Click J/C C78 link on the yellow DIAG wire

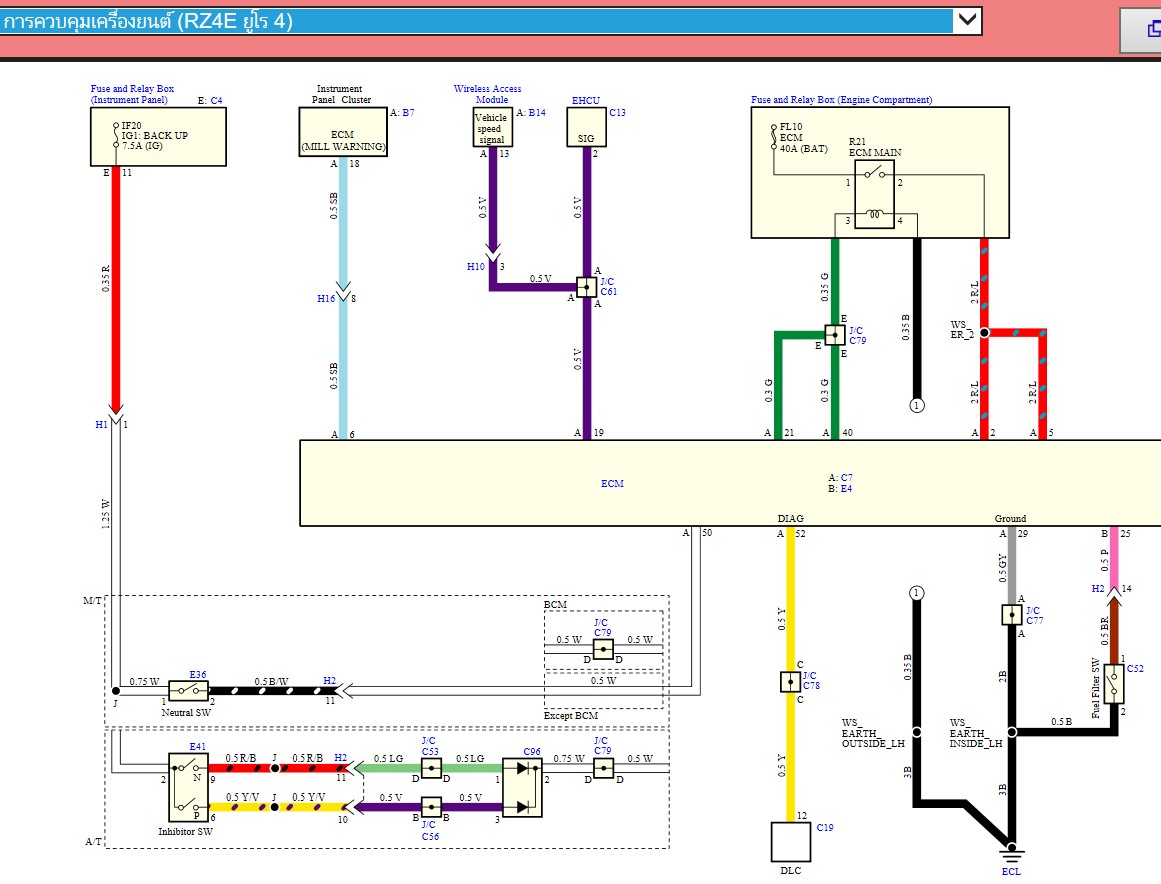point(810,681)
